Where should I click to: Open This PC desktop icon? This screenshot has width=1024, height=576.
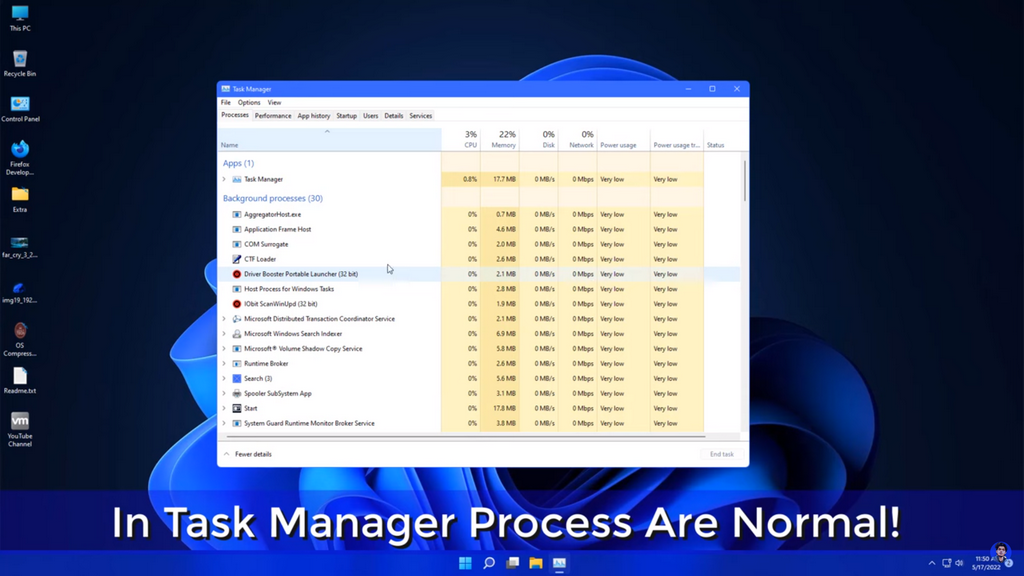[20, 18]
